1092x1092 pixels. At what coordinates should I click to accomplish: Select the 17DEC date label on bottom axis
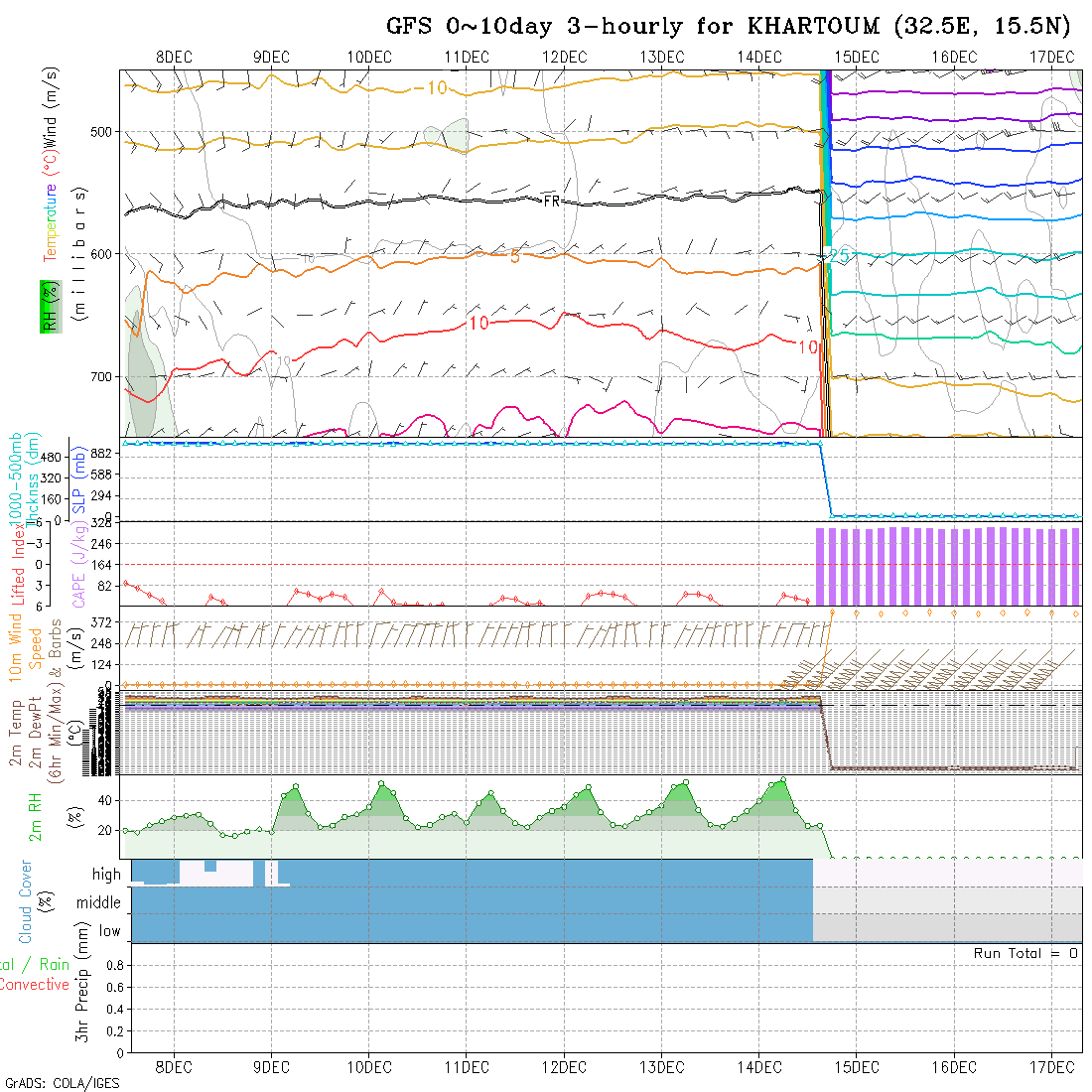[x=1052, y=1067]
